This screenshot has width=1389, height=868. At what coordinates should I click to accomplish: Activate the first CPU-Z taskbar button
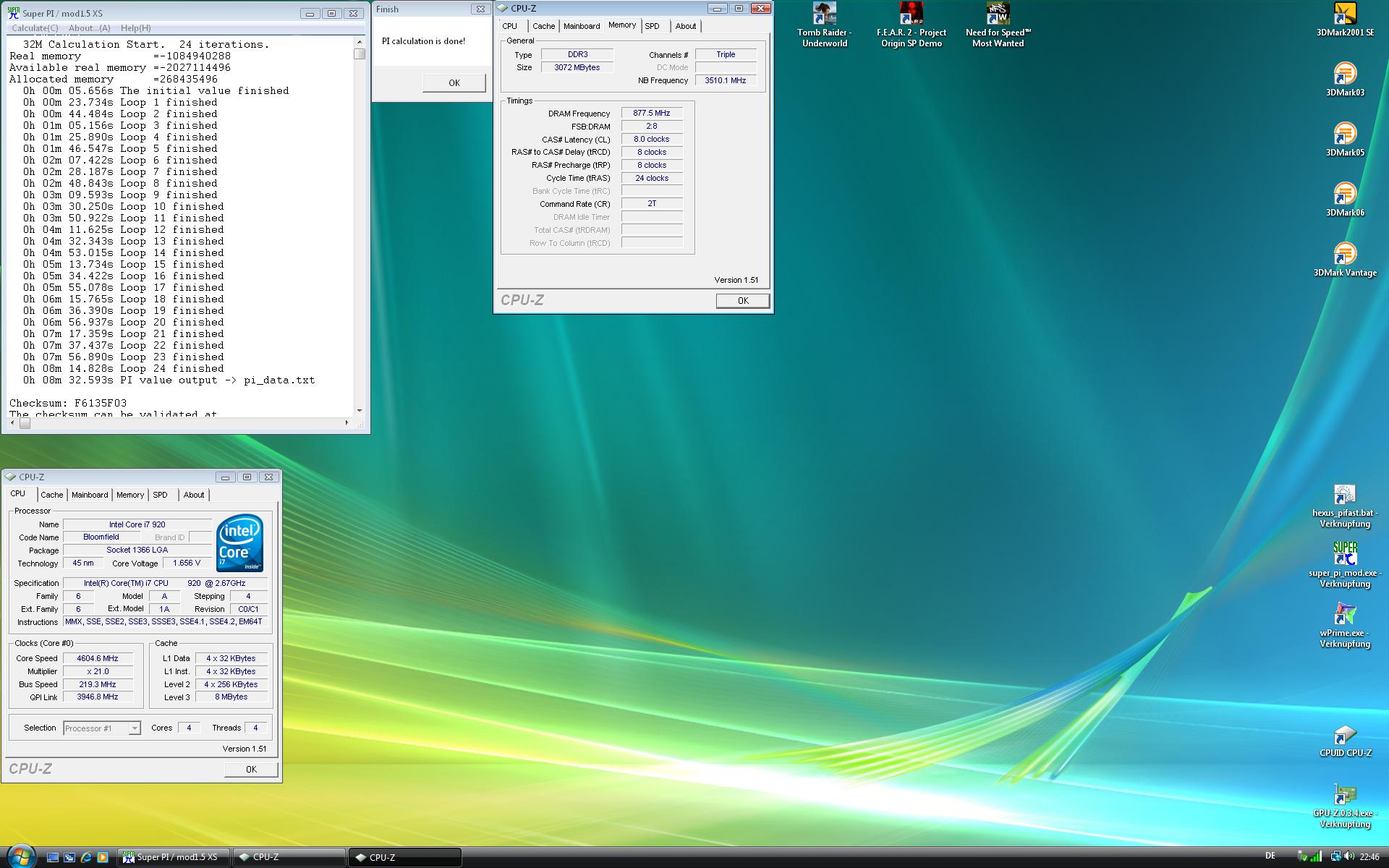(x=289, y=857)
